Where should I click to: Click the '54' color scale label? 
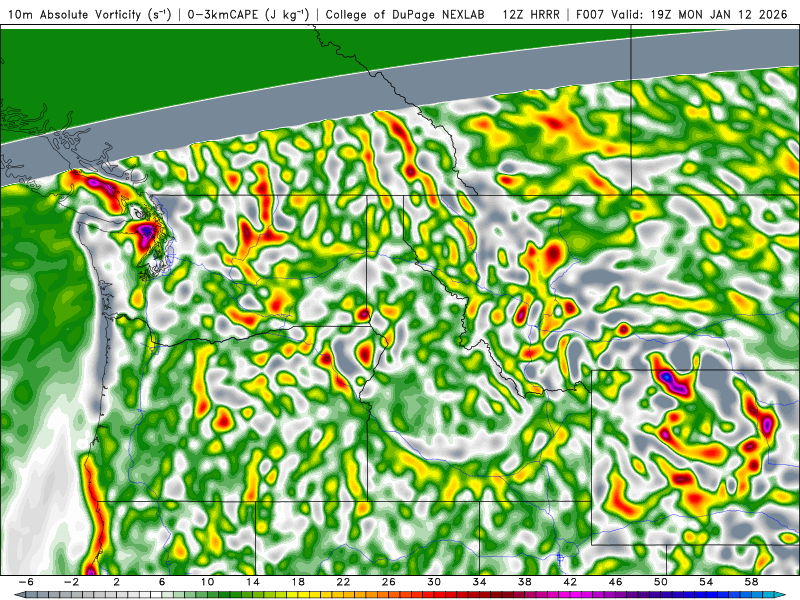tap(706, 582)
